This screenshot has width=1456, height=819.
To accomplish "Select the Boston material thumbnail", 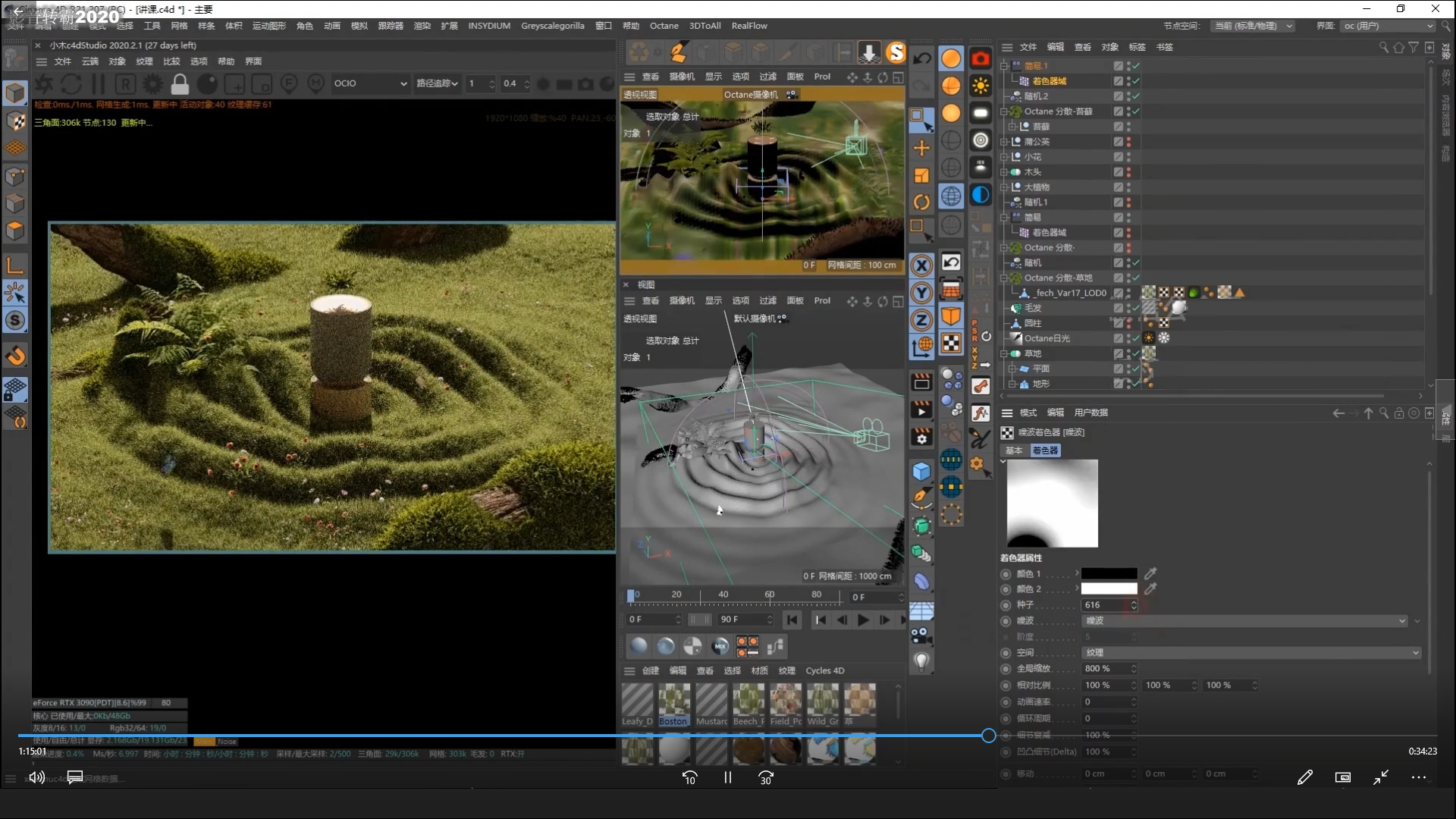I will point(673,700).
